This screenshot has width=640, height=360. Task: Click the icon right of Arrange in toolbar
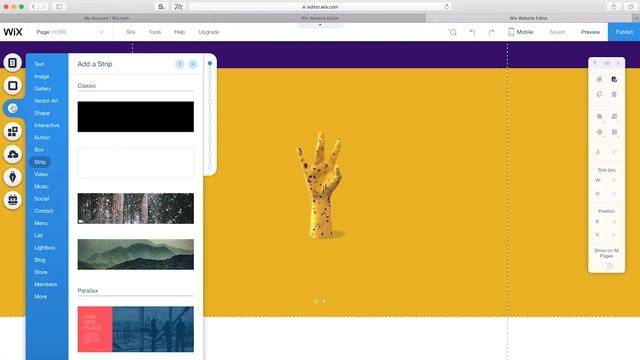click(614, 116)
